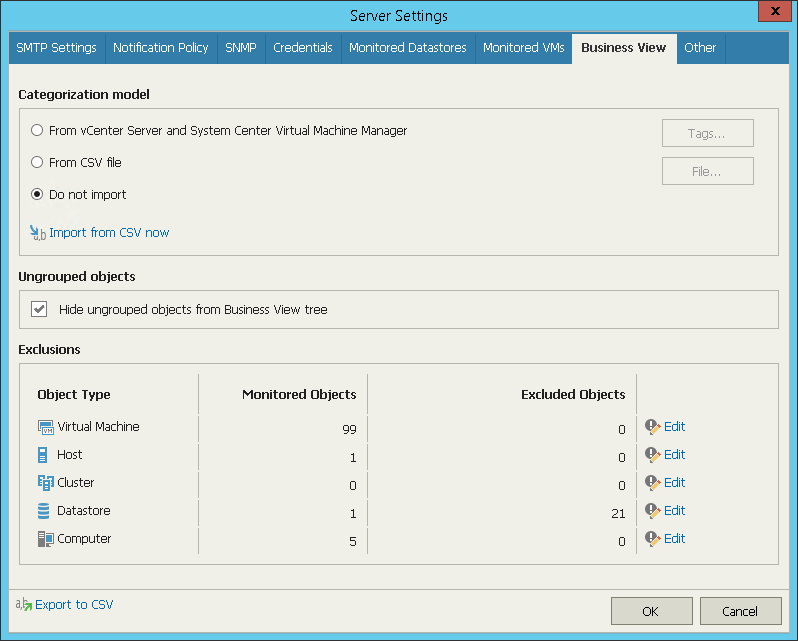Click the edit icon in Host row
This screenshot has width=798, height=641.
pos(652,455)
